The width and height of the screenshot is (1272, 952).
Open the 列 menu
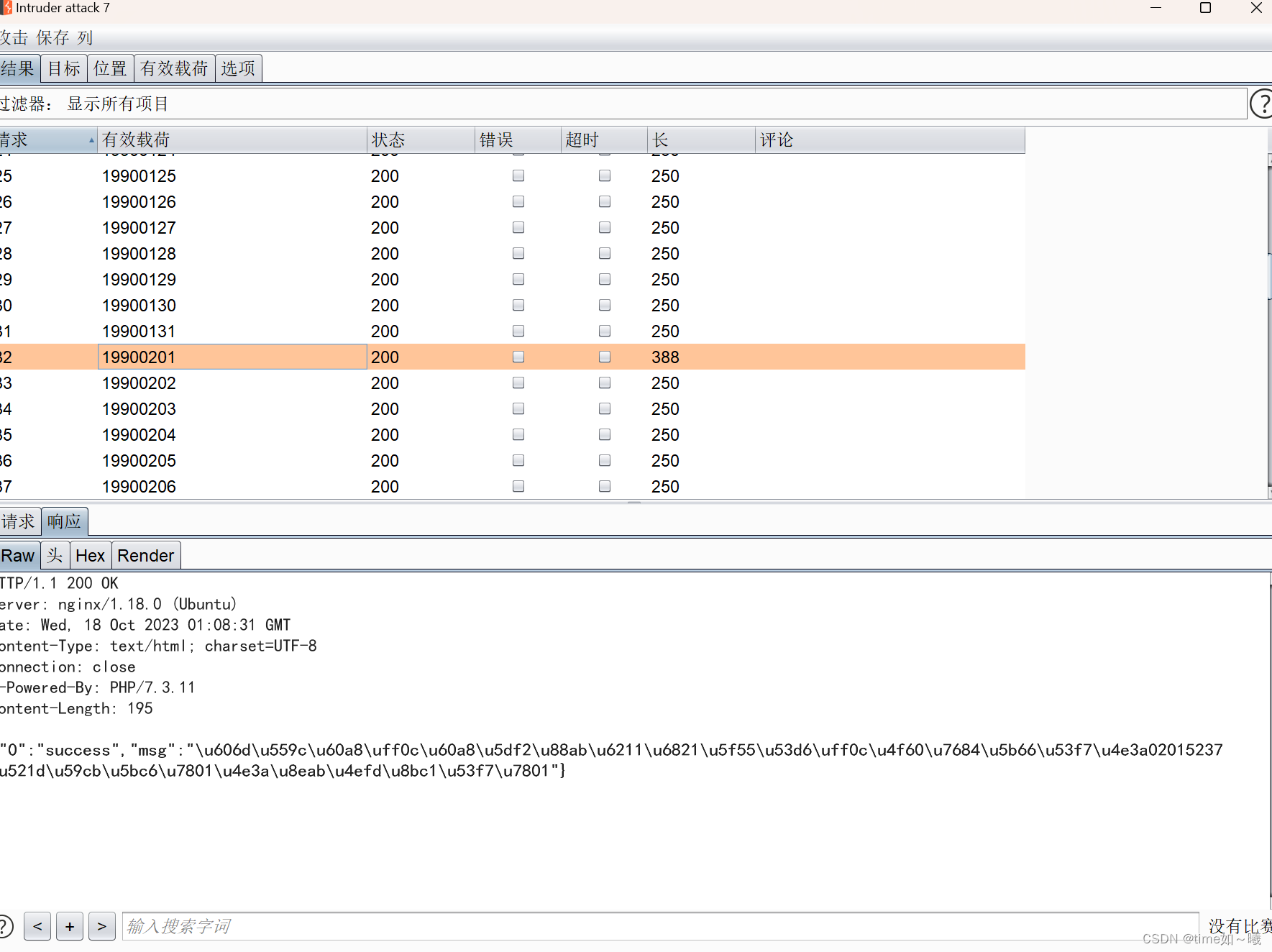tap(86, 37)
